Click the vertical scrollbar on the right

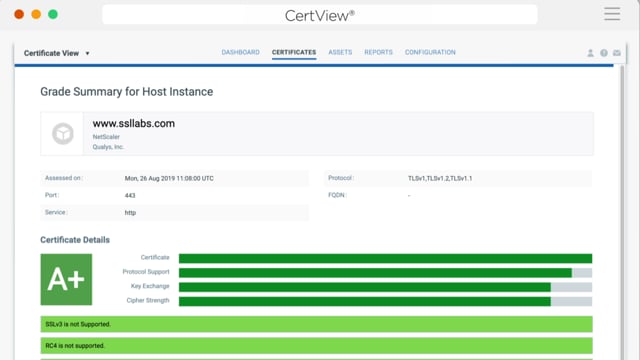(x=622, y=212)
